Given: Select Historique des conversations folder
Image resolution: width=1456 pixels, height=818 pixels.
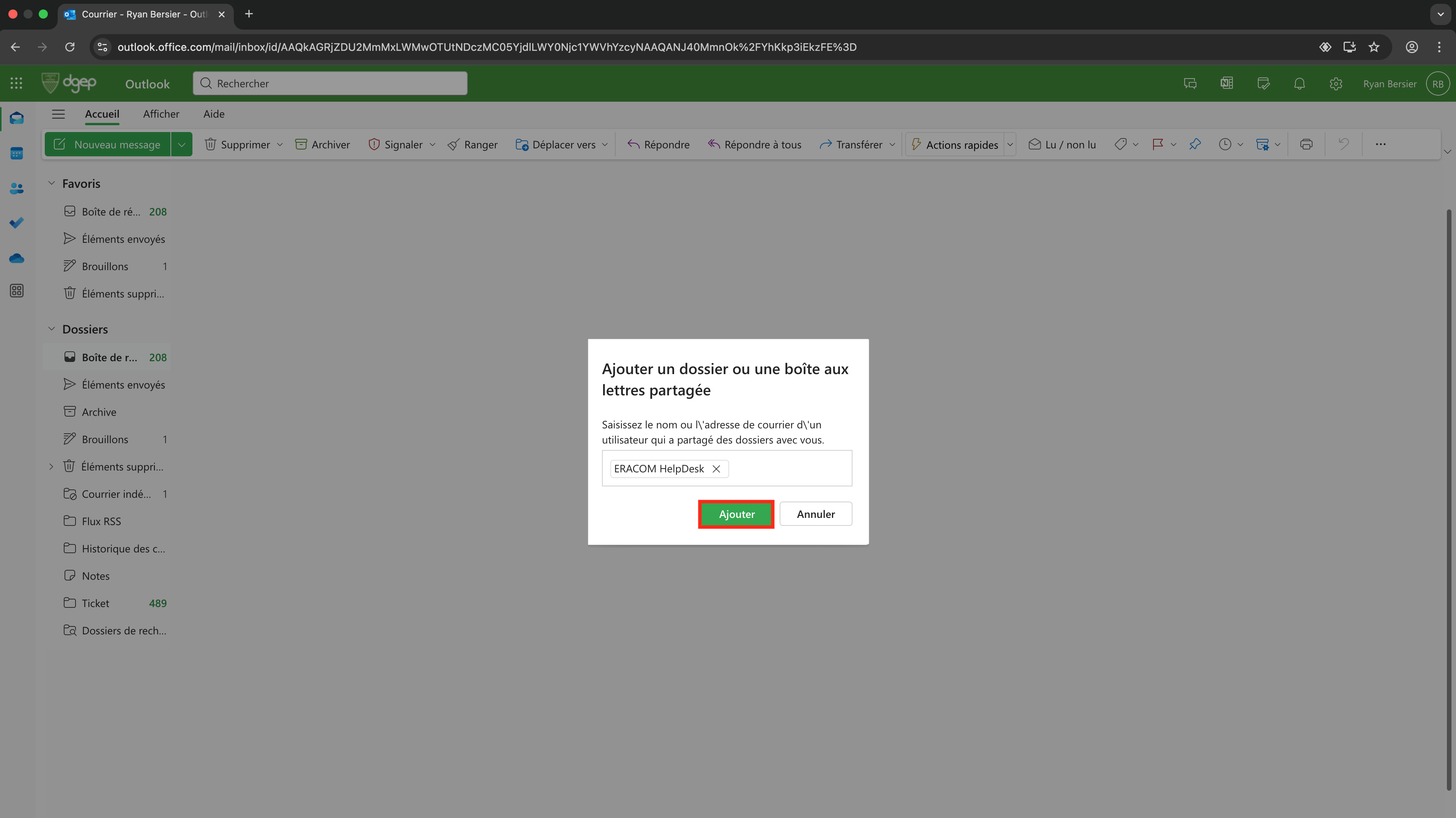Looking at the screenshot, I should click(107, 549).
